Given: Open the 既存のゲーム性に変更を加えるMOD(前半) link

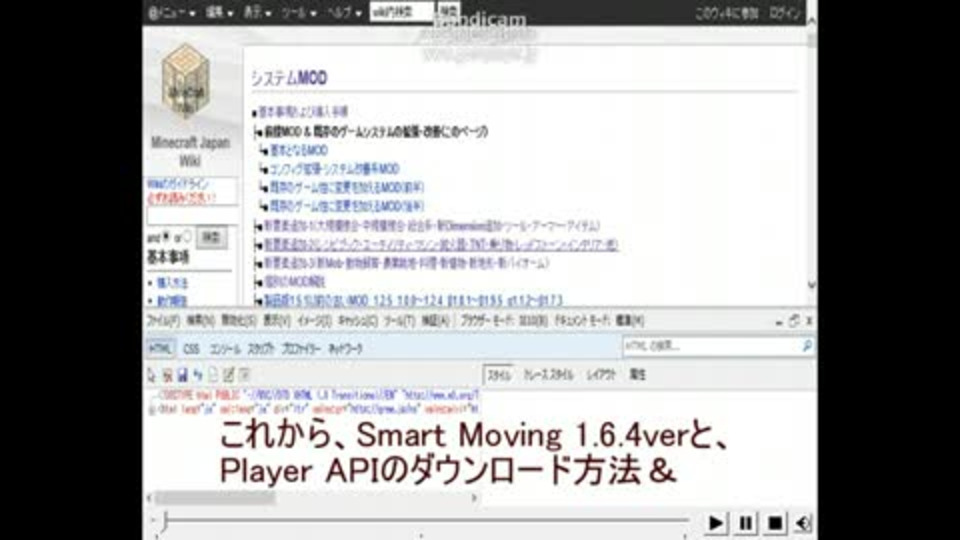Looking at the screenshot, I should pyautogui.click(x=347, y=187).
